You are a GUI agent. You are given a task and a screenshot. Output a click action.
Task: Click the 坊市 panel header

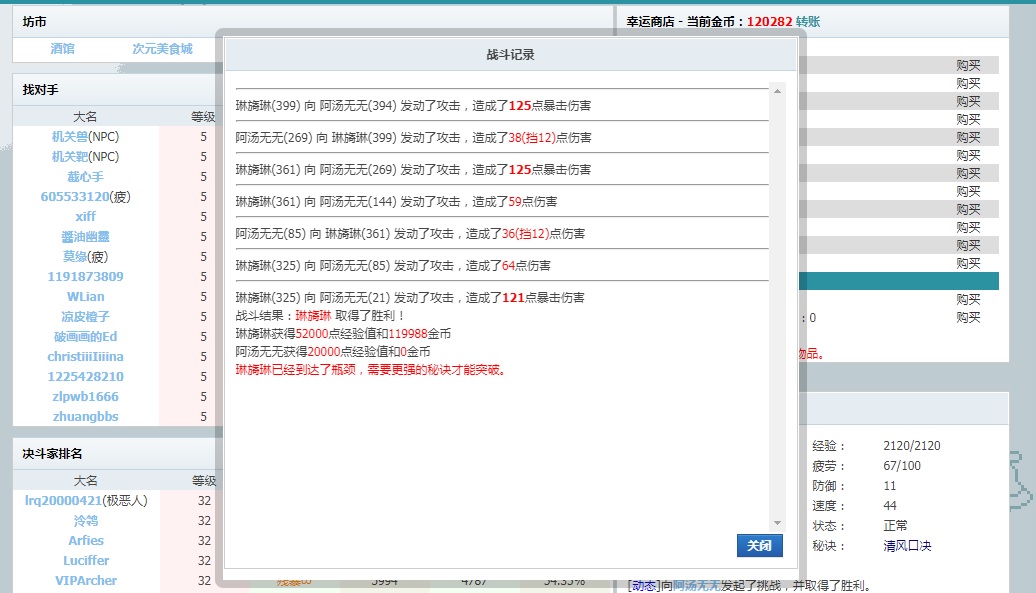[34, 22]
